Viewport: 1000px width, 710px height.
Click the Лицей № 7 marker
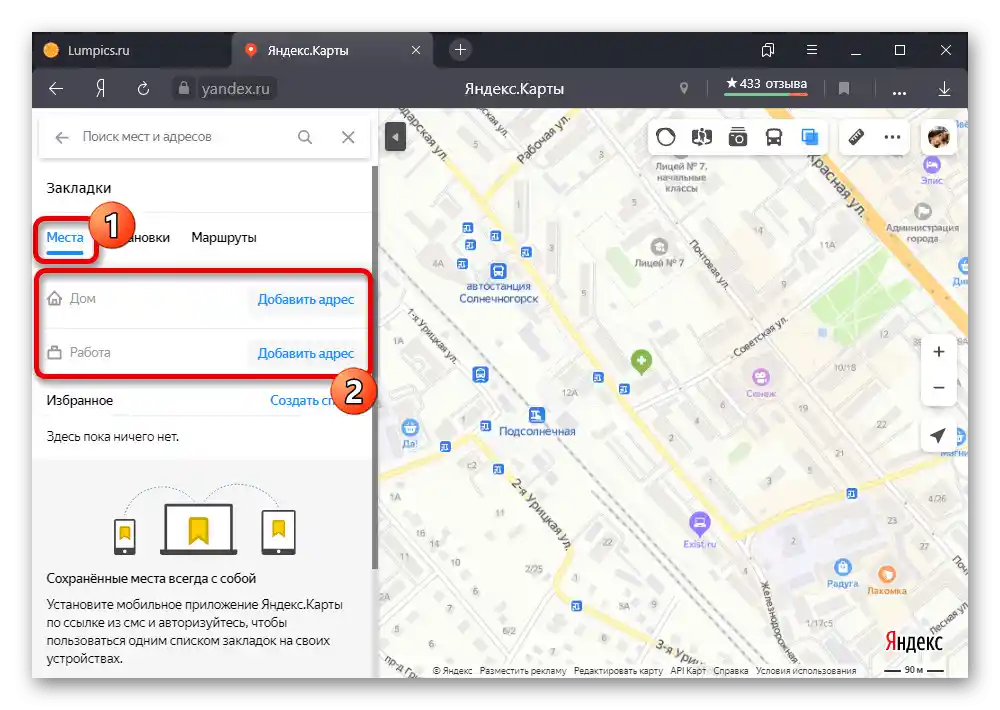(x=659, y=247)
